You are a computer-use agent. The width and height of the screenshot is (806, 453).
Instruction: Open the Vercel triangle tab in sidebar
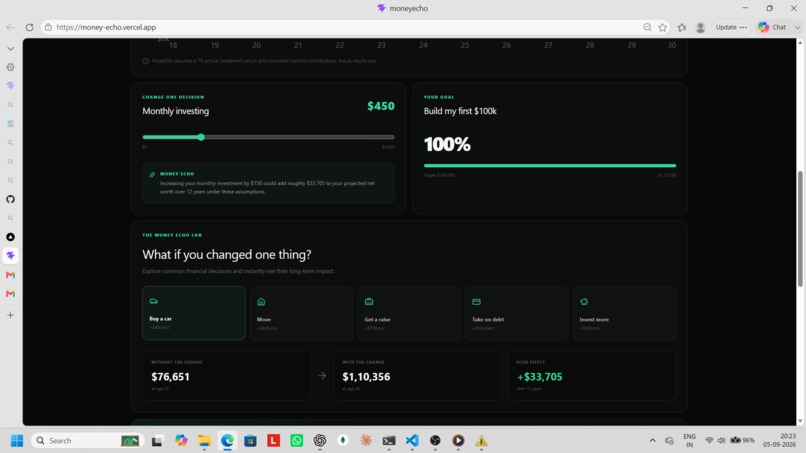click(10, 237)
